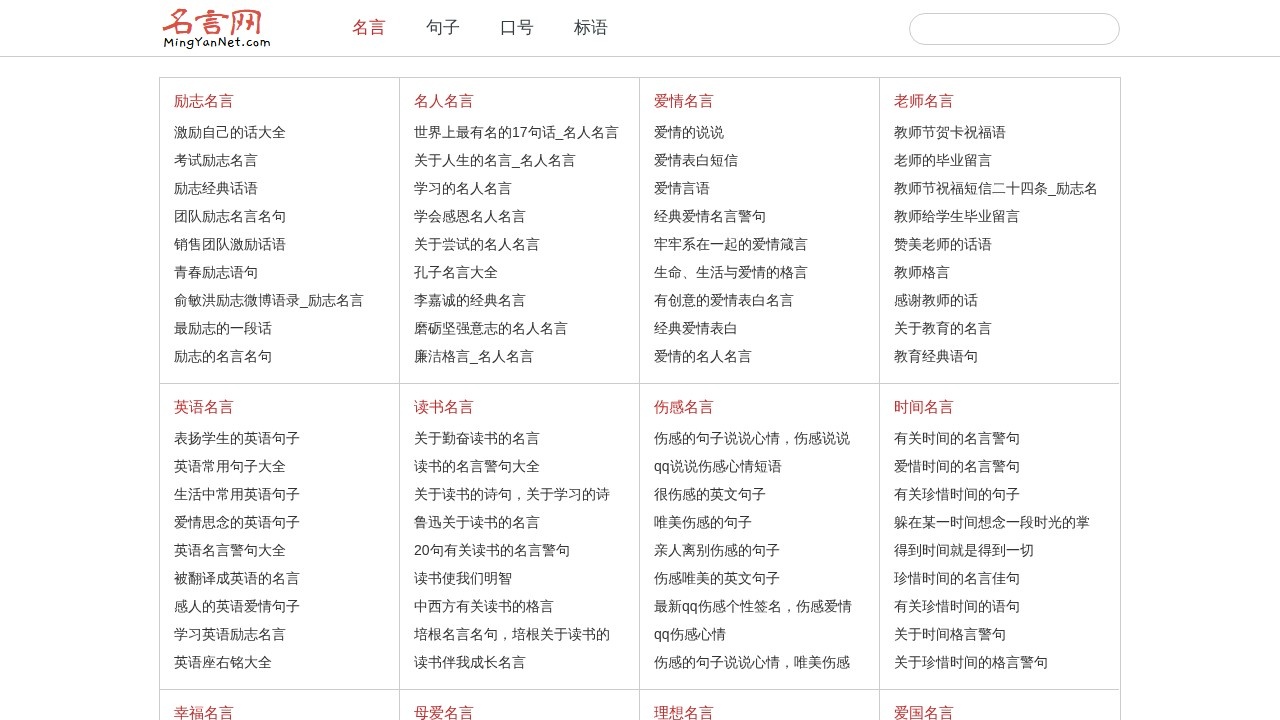Open the 口号 page
Image resolution: width=1280 pixels, height=720 pixels.
(x=515, y=28)
